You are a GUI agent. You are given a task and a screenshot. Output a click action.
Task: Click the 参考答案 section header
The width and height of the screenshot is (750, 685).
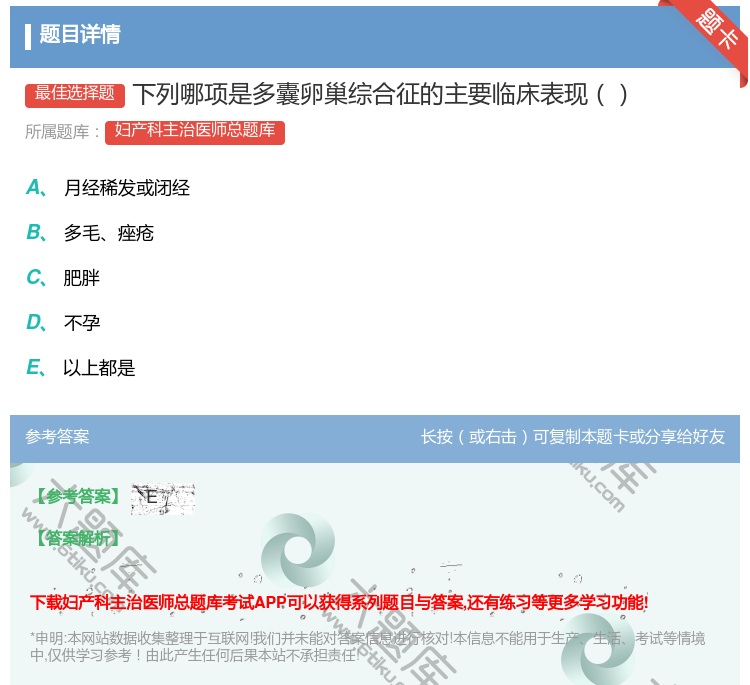[x=57, y=437]
